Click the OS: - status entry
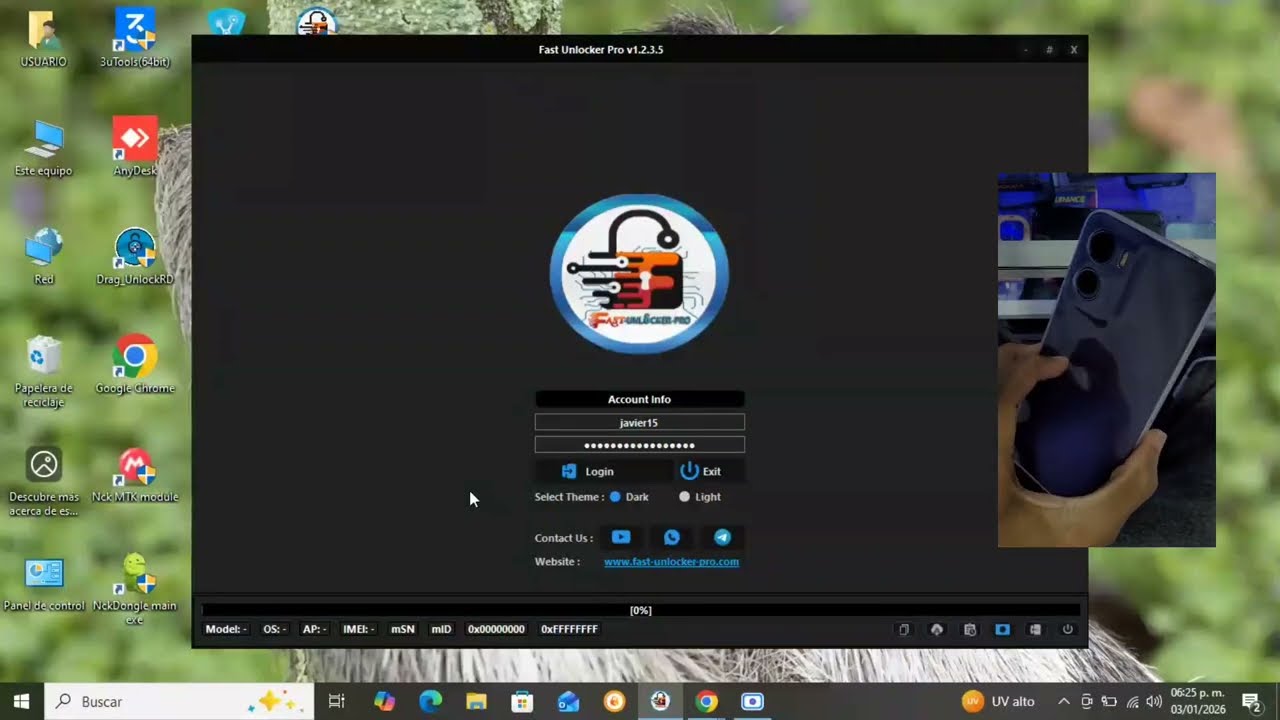 275,629
